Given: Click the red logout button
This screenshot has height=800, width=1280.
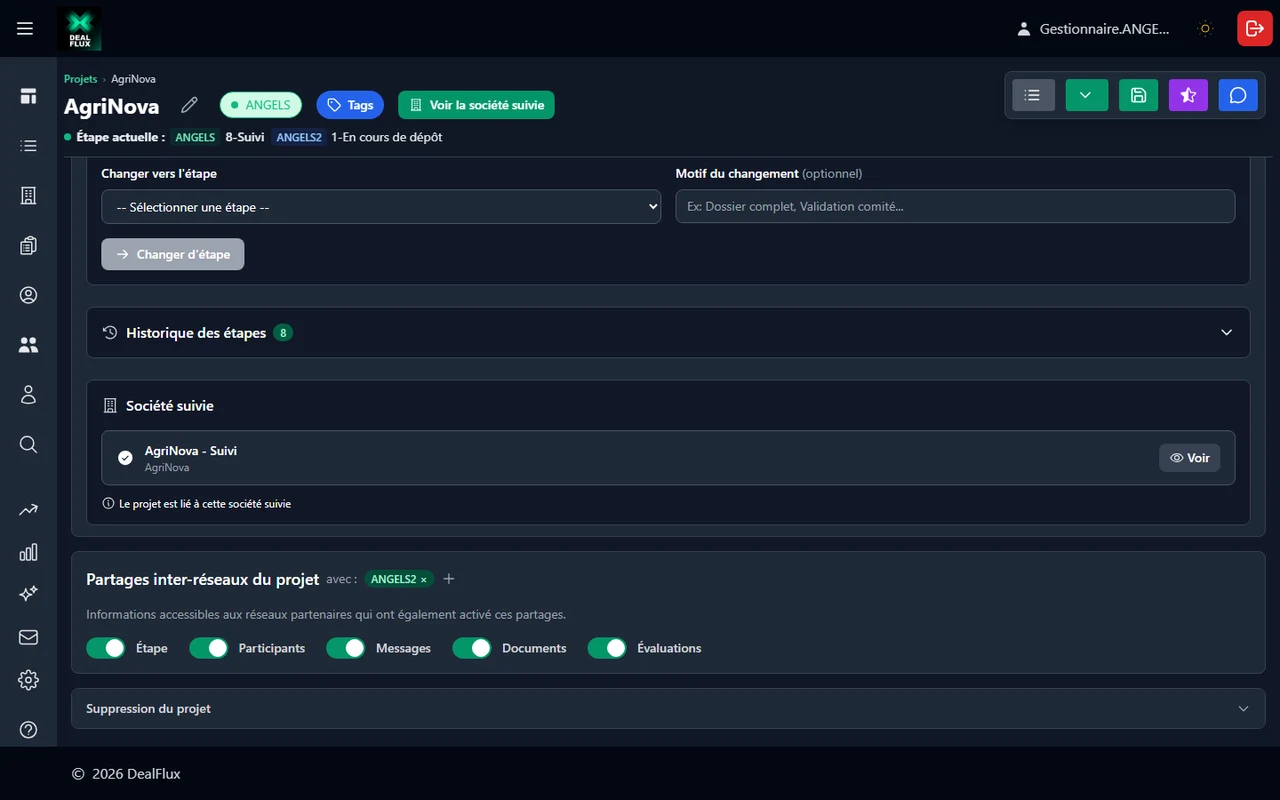Looking at the screenshot, I should coord(1255,29).
